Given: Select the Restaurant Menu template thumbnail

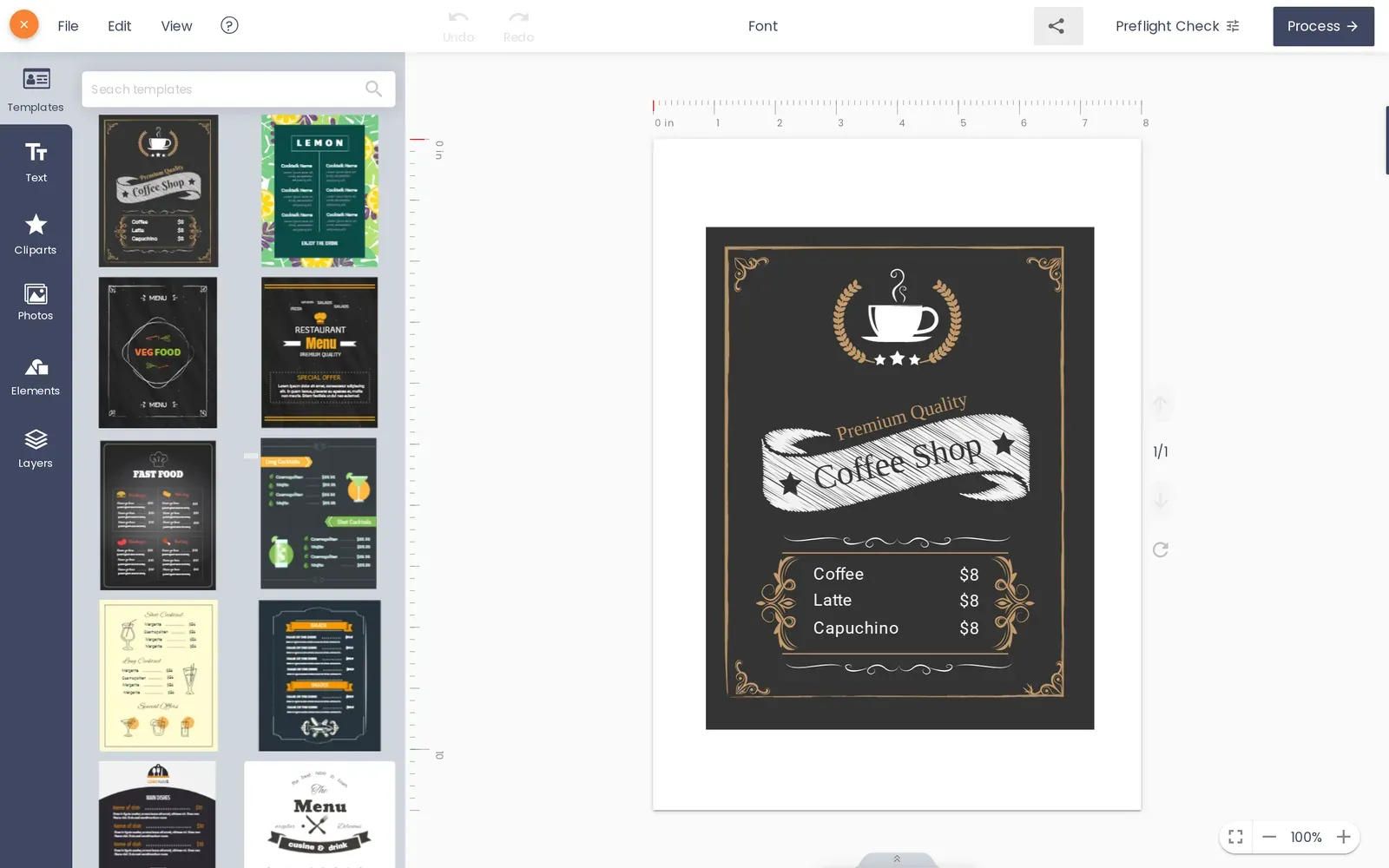Looking at the screenshot, I should pyautogui.click(x=319, y=352).
